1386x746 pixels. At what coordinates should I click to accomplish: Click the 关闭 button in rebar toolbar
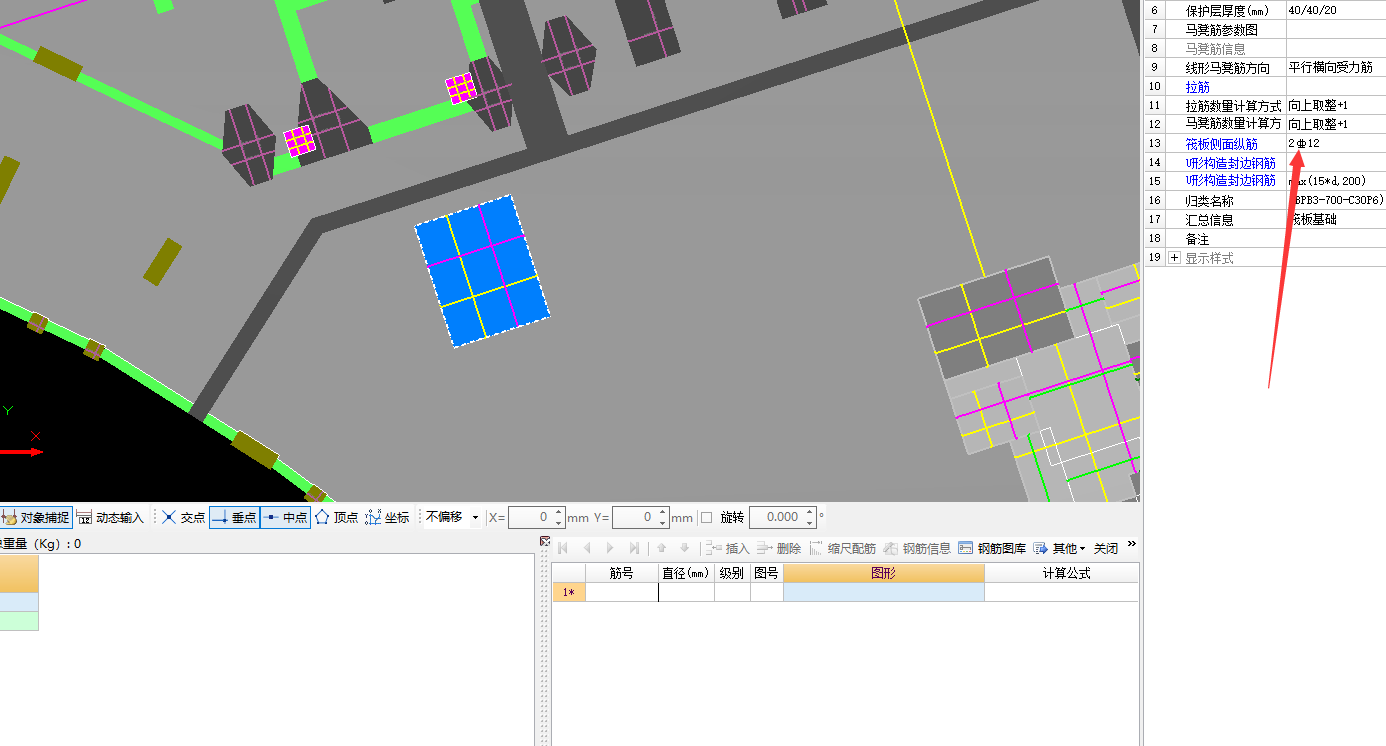(1106, 548)
